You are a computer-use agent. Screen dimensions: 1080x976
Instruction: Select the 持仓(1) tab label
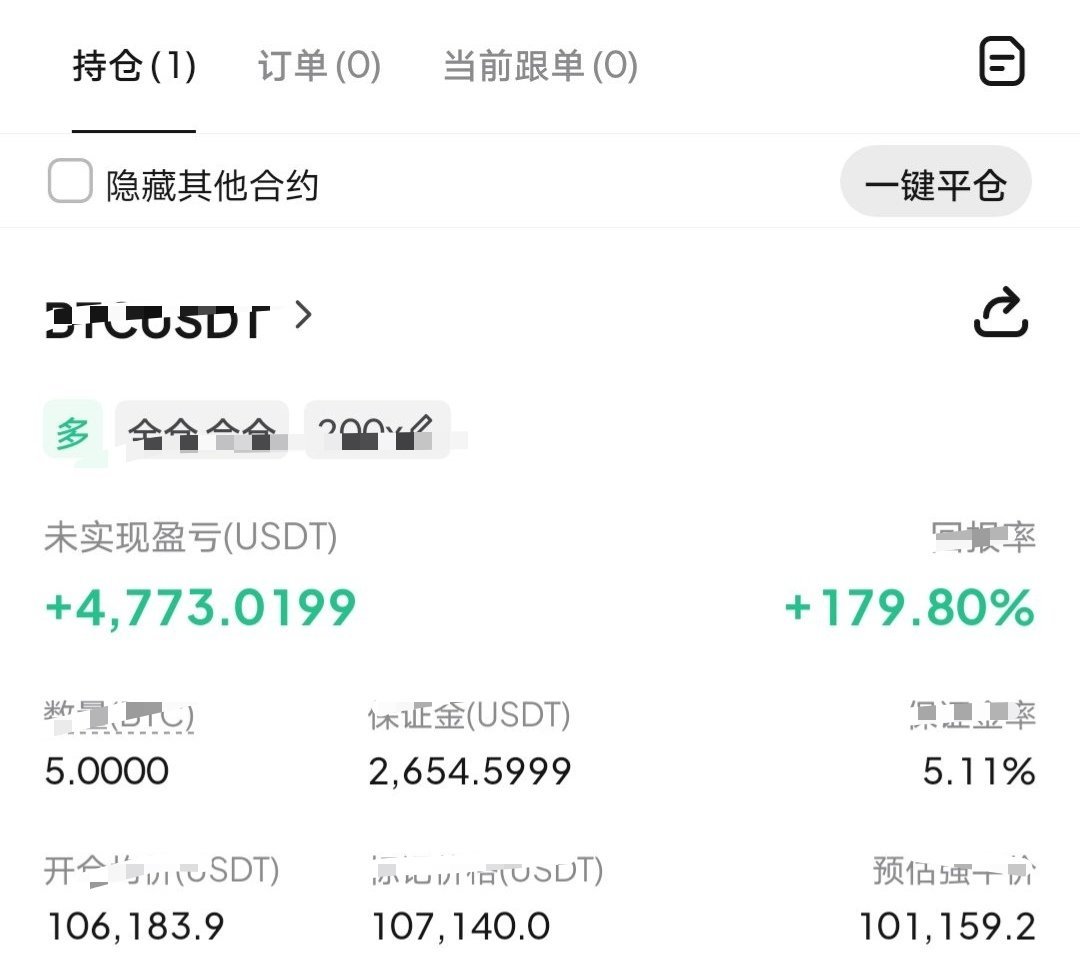tap(133, 65)
